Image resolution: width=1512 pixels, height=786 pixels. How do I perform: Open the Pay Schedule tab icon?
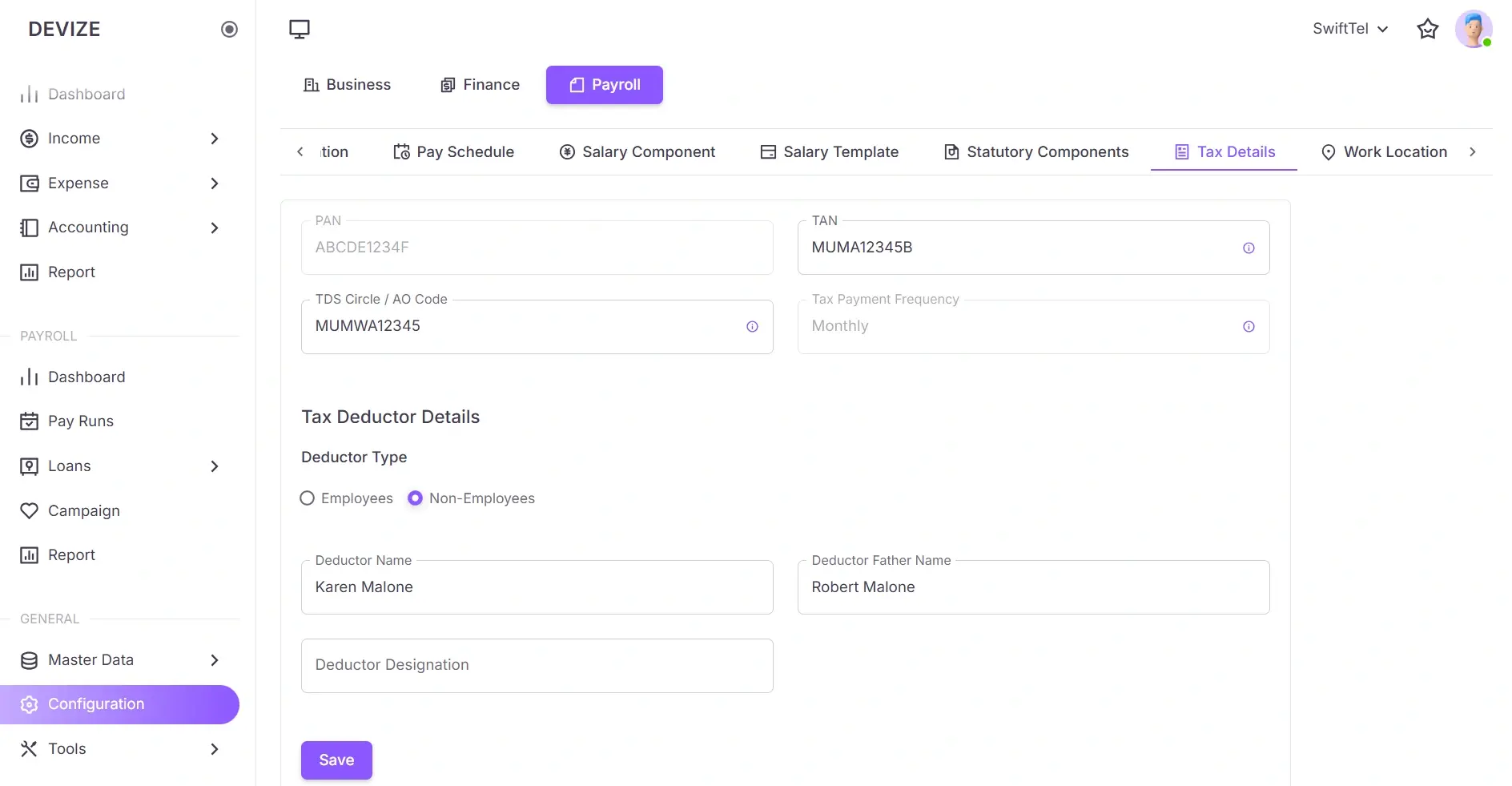(401, 151)
